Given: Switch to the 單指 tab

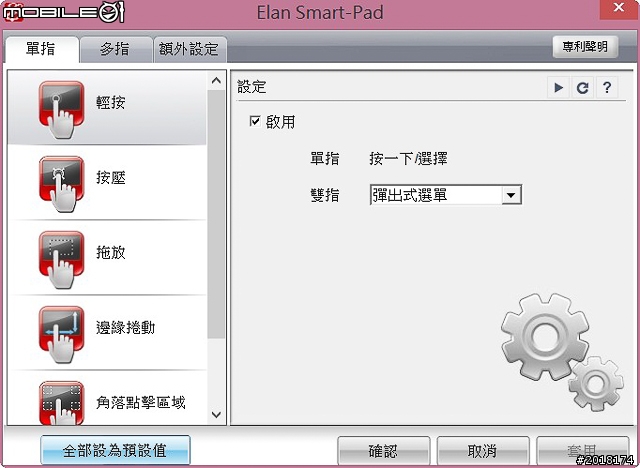Looking at the screenshot, I should pyautogui.click(x=41, y=49).
